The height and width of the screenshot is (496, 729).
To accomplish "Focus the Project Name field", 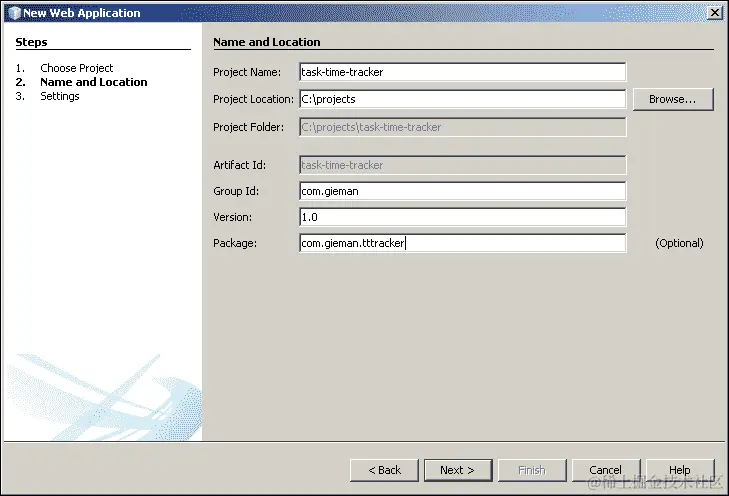I will coord(463,72).
